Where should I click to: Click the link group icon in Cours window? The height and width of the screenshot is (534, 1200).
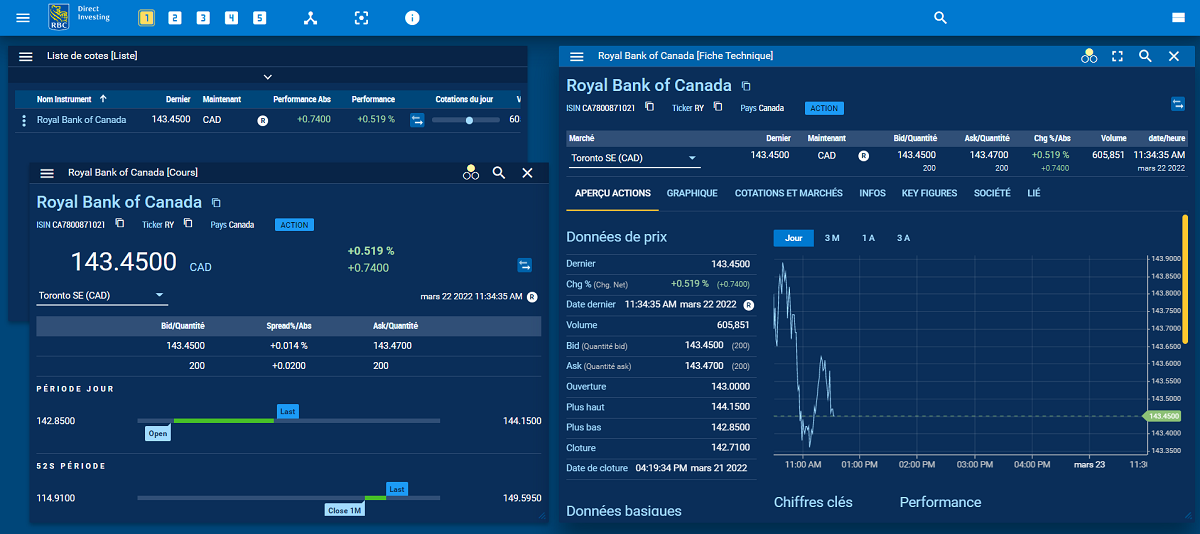[471, 173]
